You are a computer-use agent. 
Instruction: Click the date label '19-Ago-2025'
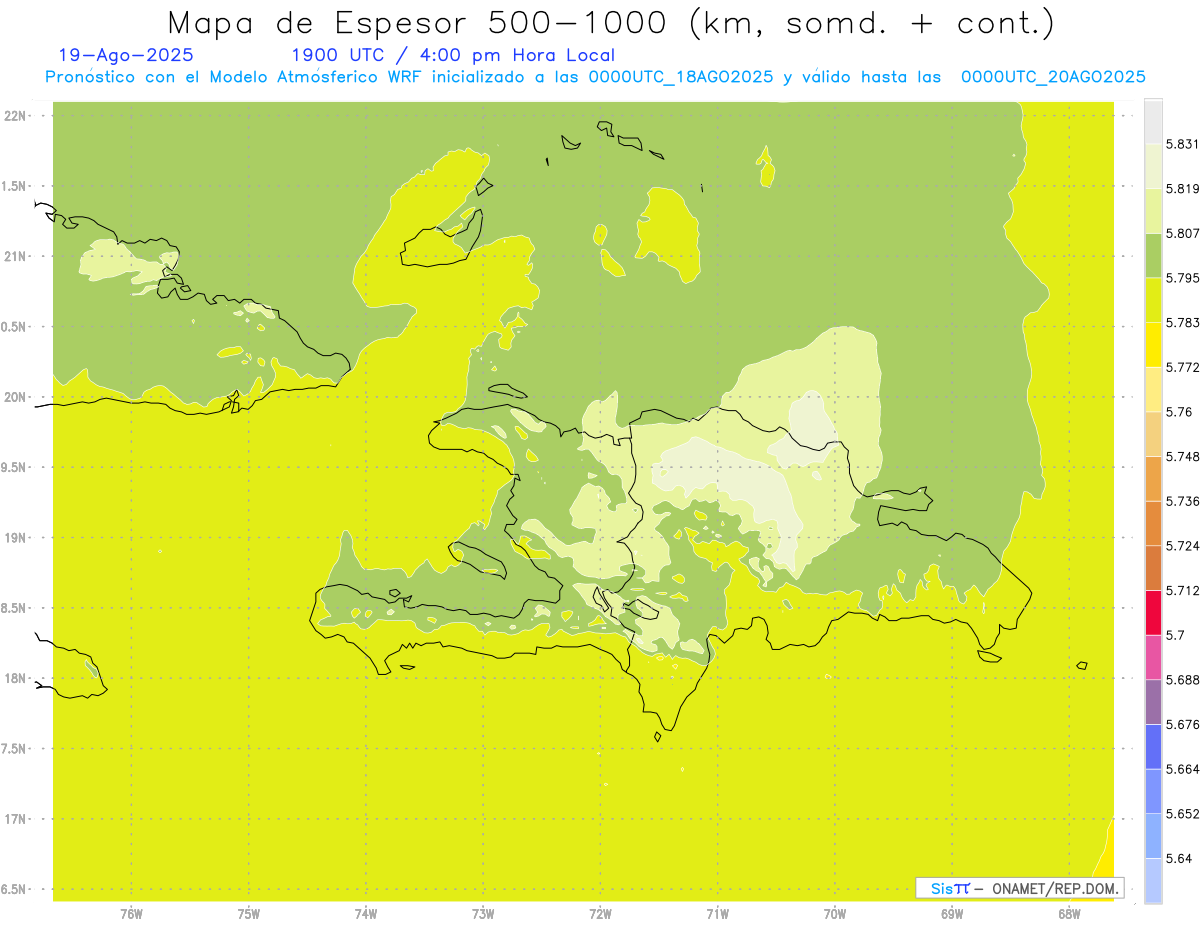click(126, 56)
